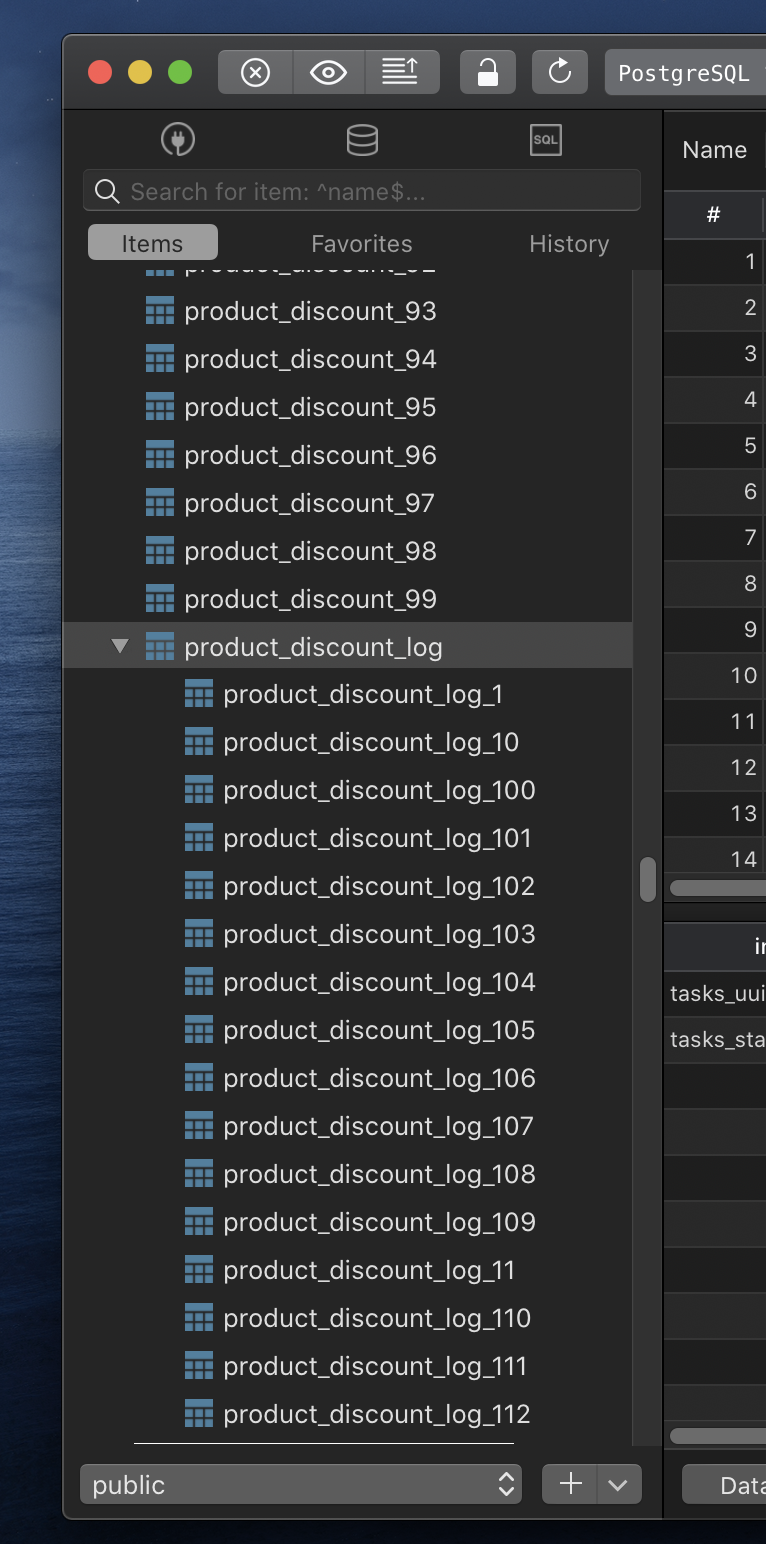The image size is (766, 1544).
Task: Select the product_discount_log_100 table
Action: coord(379,790)
